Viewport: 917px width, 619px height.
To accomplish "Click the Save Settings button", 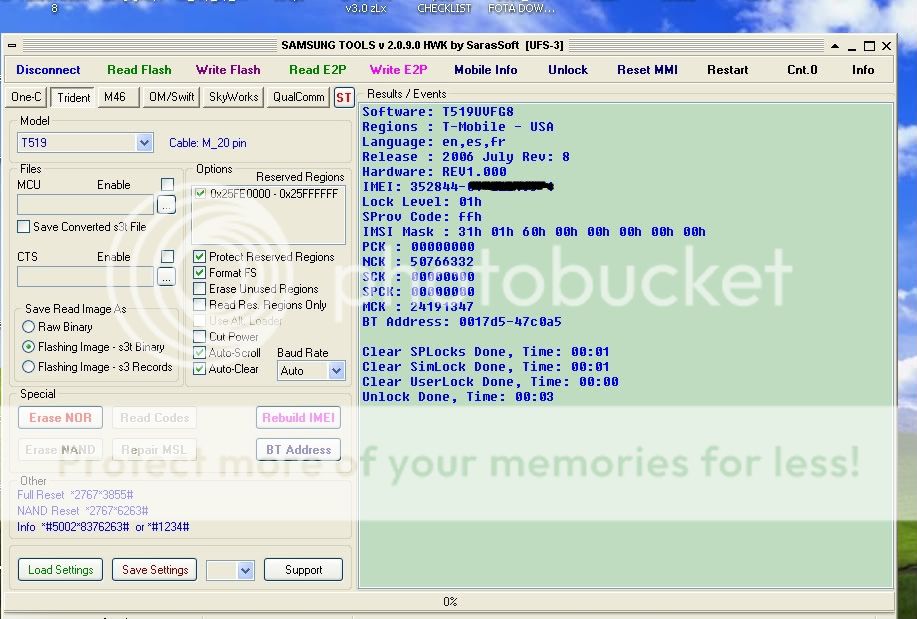I will (154, 570).
